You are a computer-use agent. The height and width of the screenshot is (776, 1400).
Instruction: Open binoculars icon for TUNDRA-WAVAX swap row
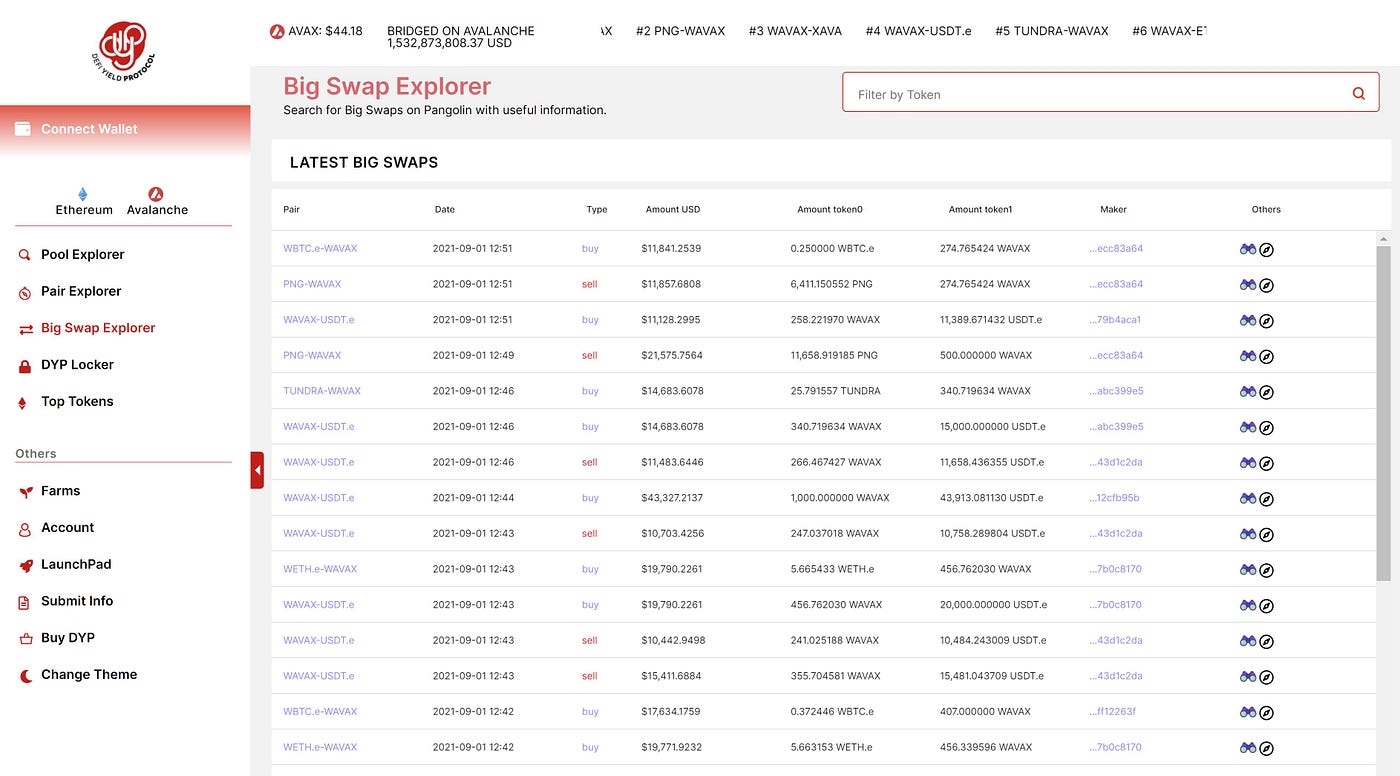pos(1248,392)
